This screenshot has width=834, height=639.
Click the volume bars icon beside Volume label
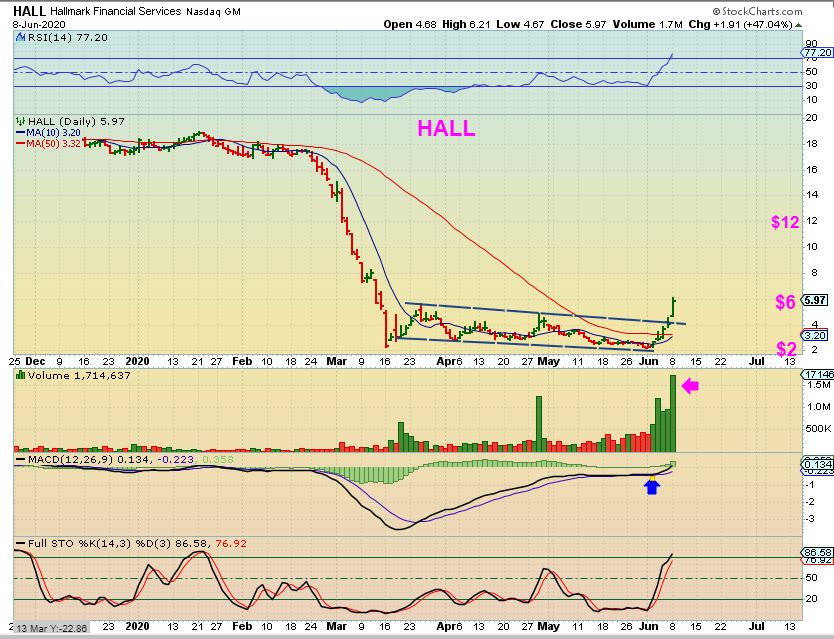coord(21,375)
